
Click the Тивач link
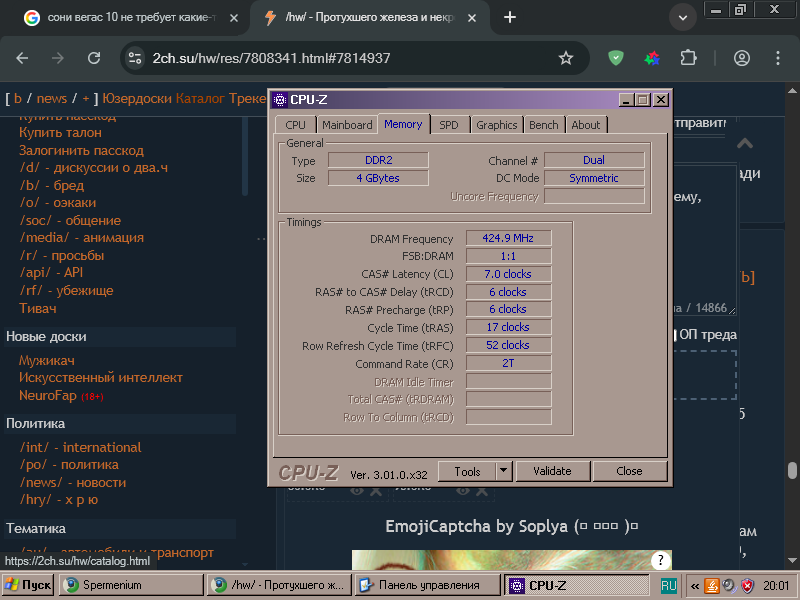pos(38,308)
